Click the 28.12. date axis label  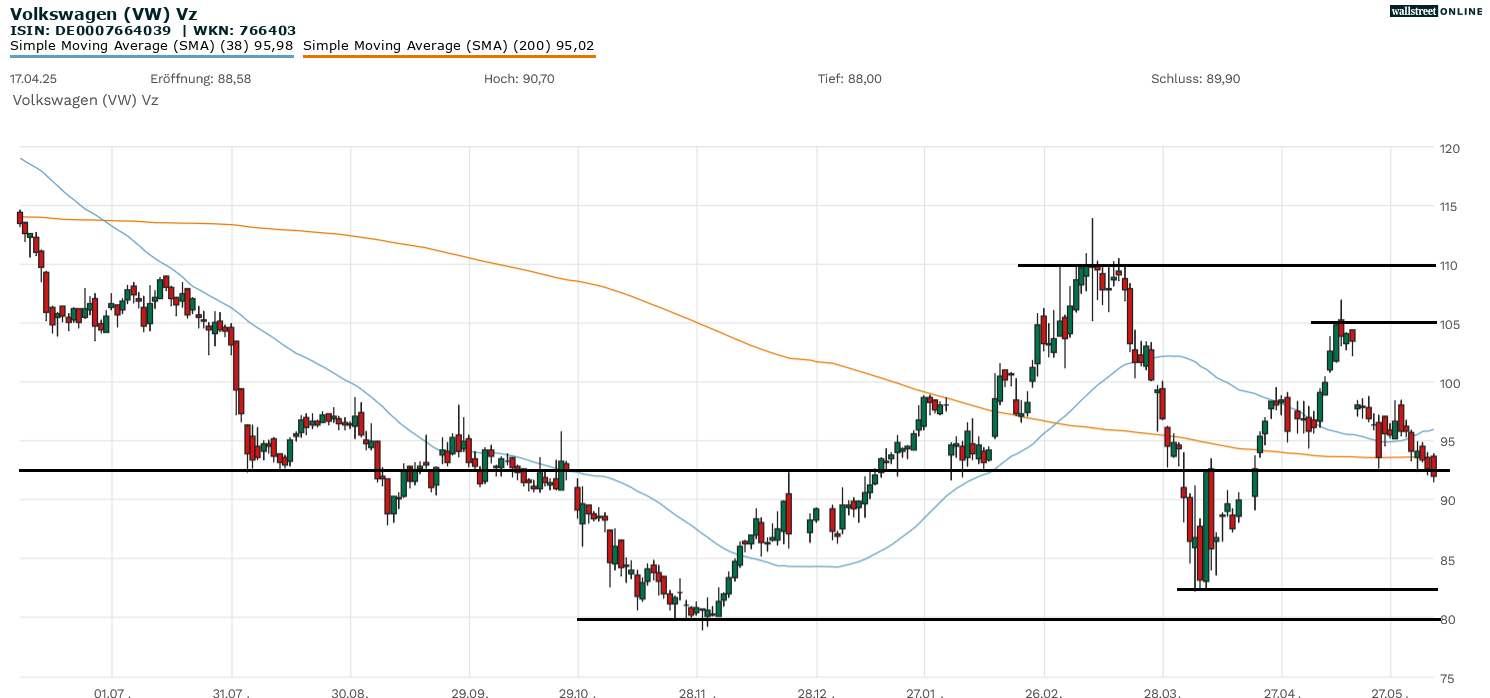[817, 692]
